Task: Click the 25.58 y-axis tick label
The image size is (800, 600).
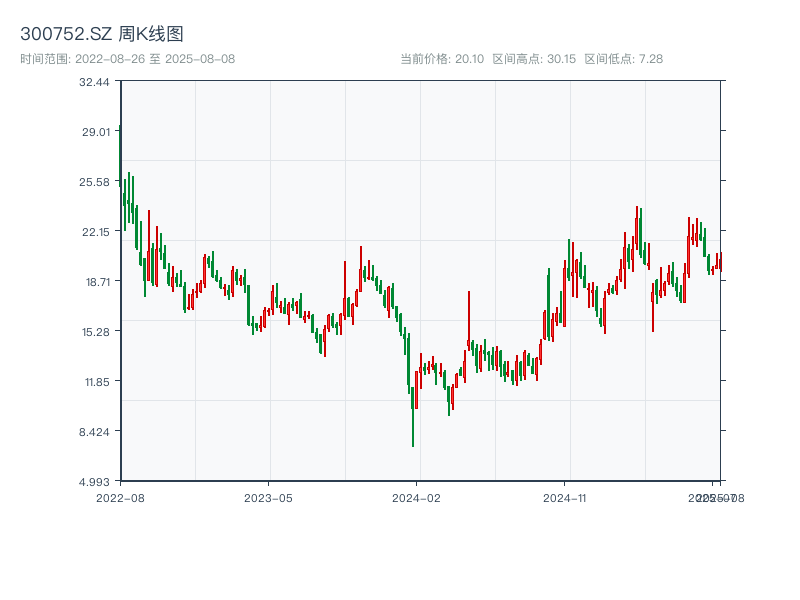Action: pyautogui.click(x=94, y=182)
